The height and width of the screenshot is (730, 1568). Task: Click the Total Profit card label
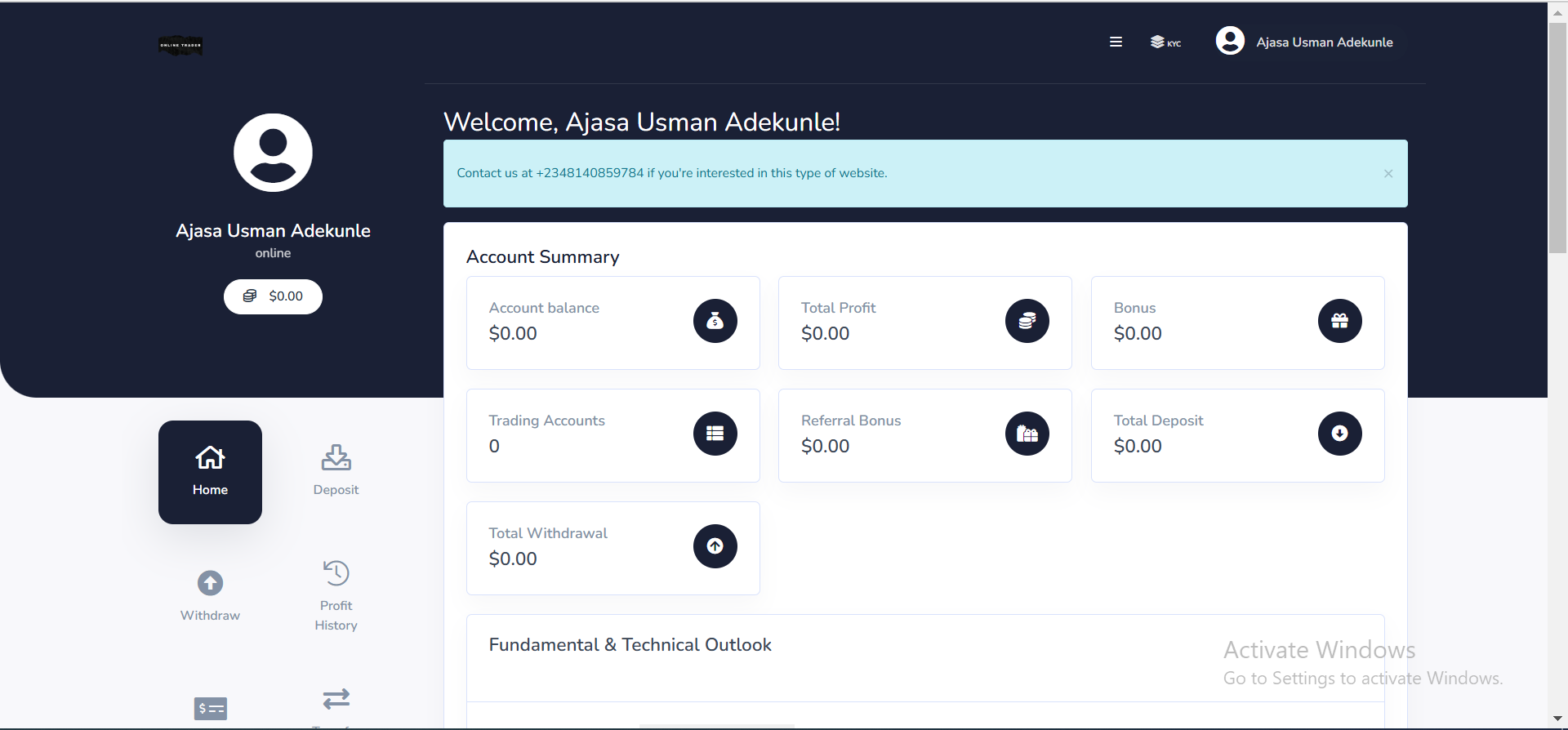[x=838, y=308]
